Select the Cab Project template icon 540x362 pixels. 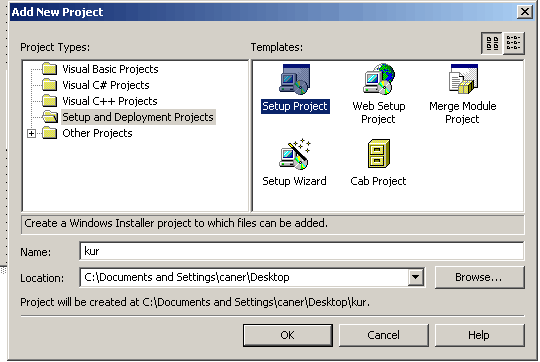pos(379,153)
